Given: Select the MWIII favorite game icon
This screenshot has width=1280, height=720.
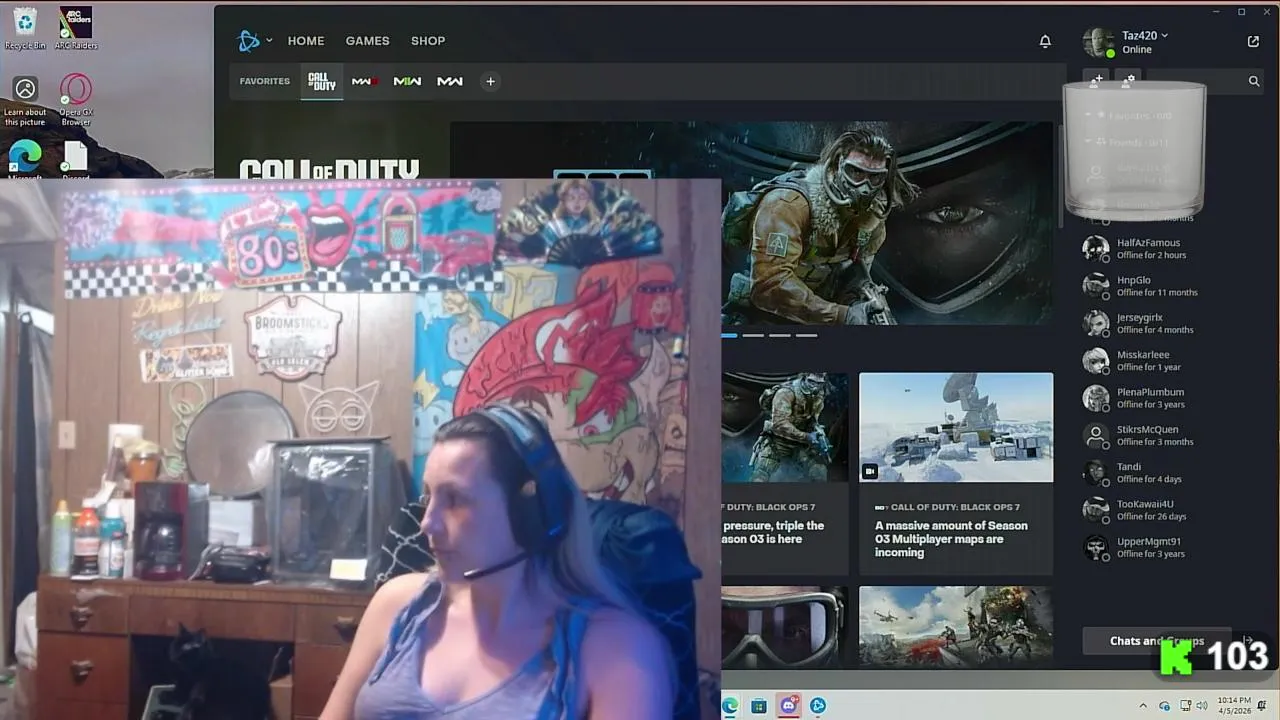Looking at the screenshot, I should (364, 81).
